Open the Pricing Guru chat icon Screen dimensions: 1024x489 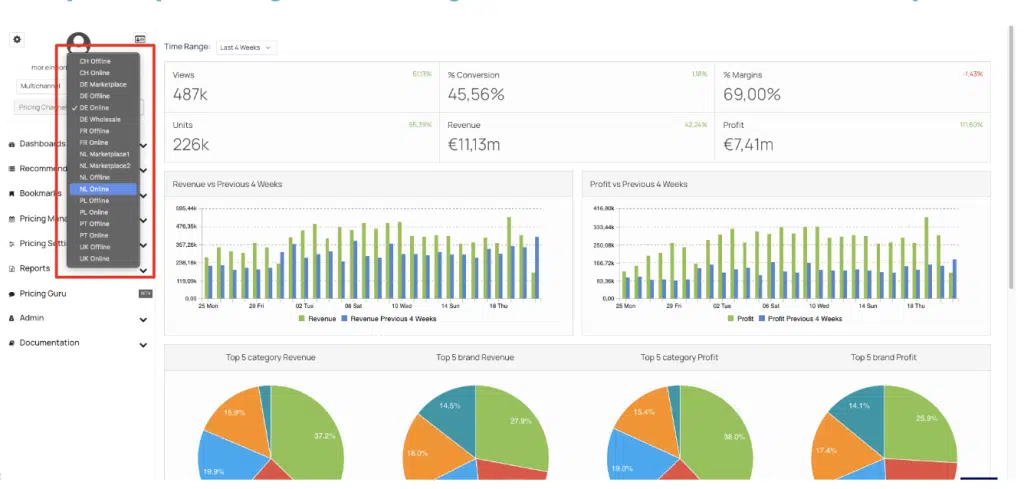12,294
